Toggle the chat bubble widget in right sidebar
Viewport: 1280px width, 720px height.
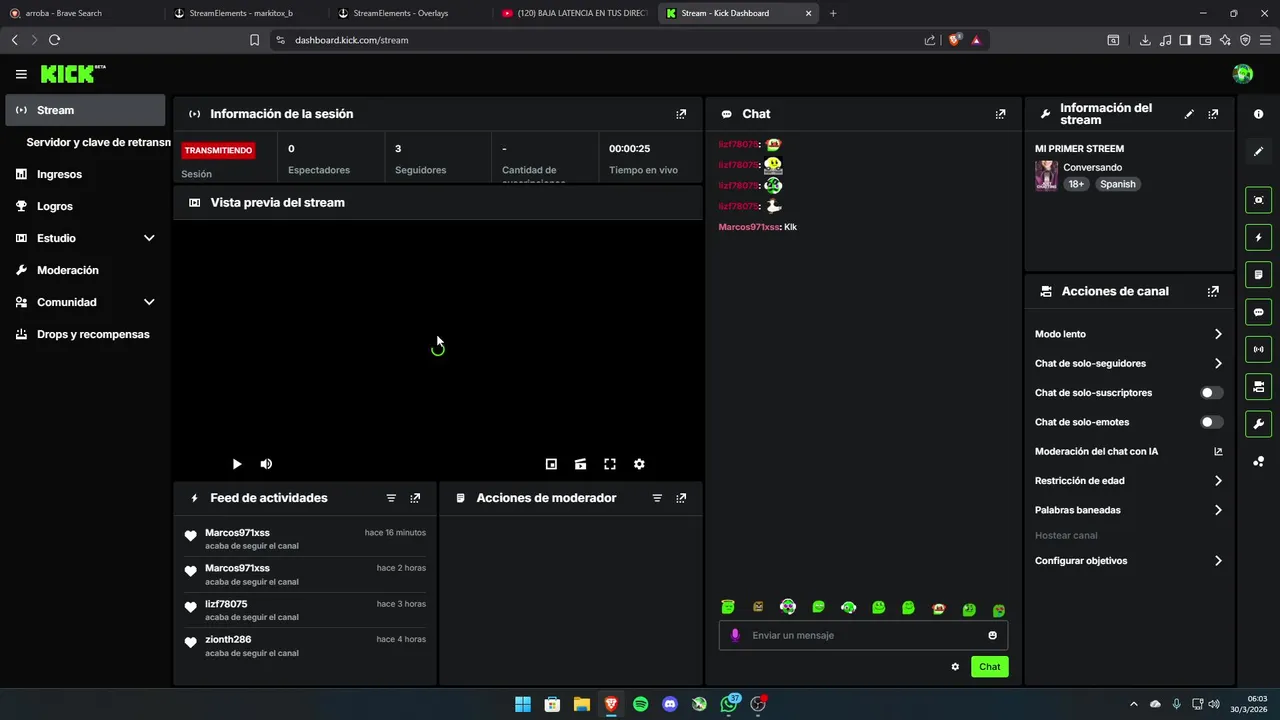[x=1259, y=312]
